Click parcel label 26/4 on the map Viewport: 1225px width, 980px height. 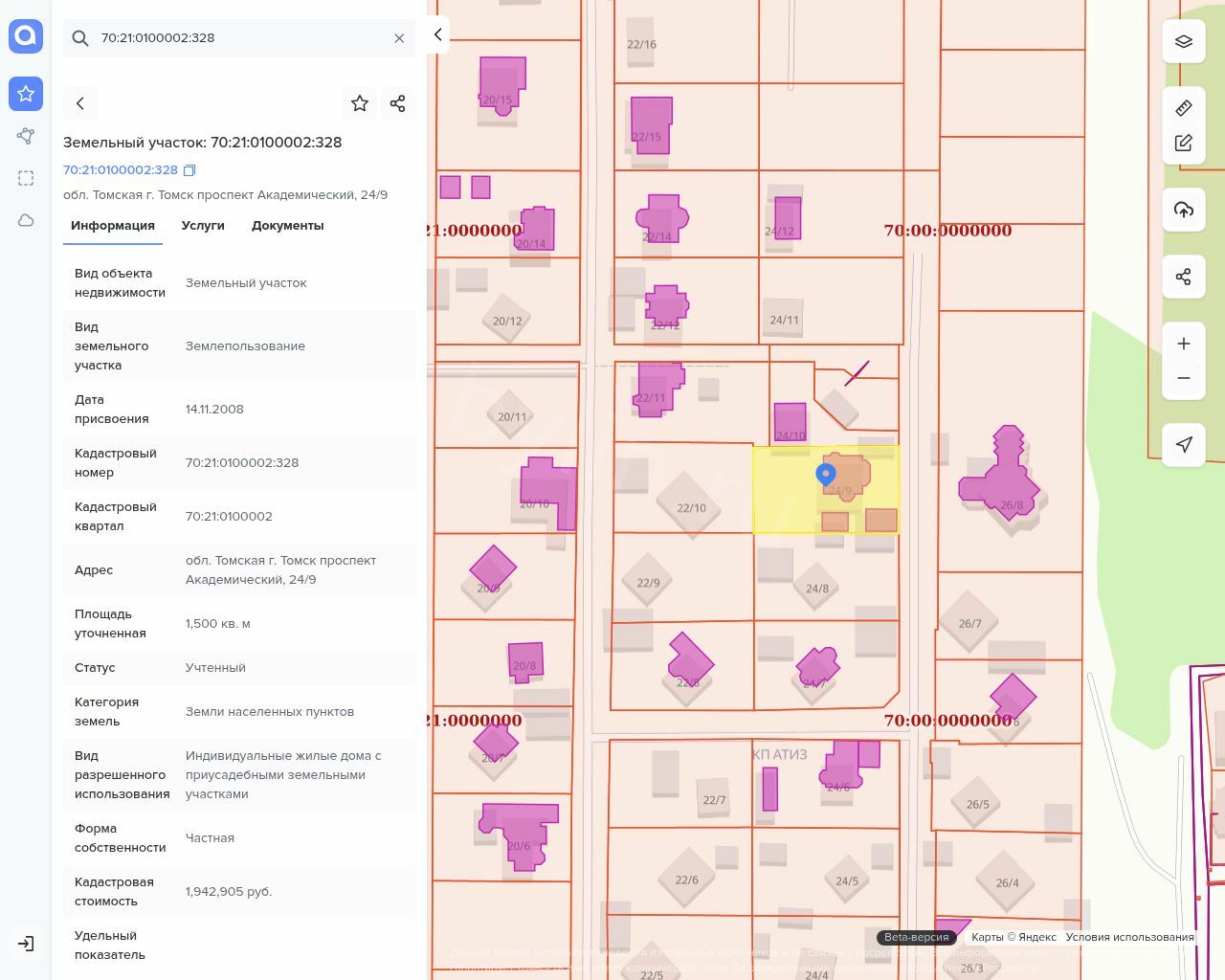coord(1007,882)
